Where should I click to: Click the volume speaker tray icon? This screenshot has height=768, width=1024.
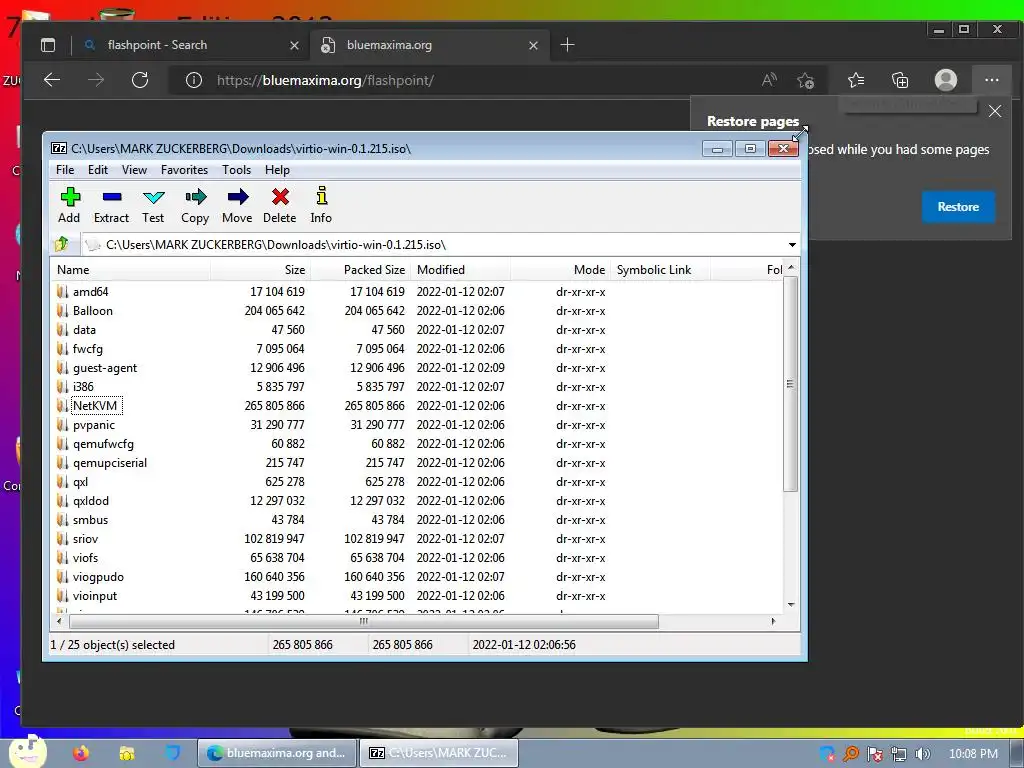click(923, 754)
